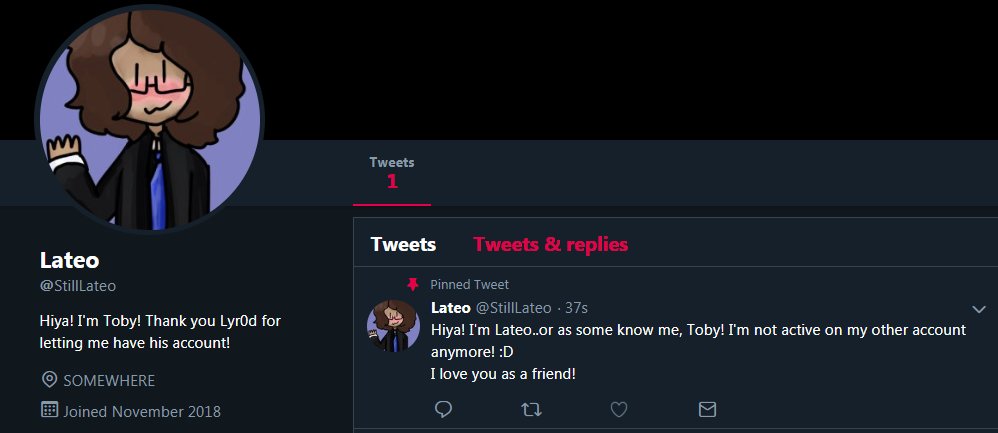This screenshot has height=433, width=998.
Task: Open the Tweets count stat showing 1
Action: coord(392,173)
